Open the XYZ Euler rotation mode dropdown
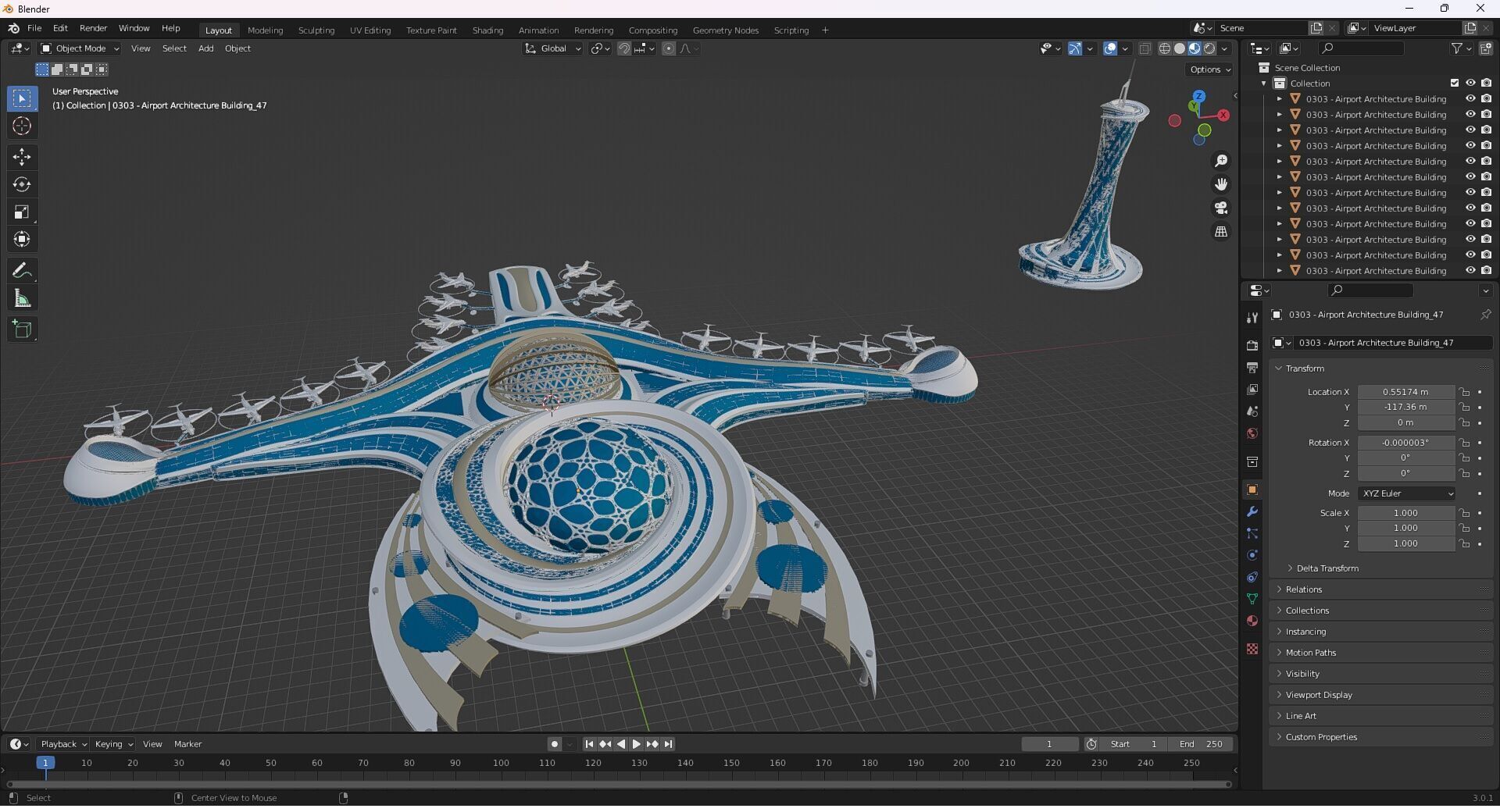Screen dimensions: 1500x812 pyautogui.click(x=1406, y=493)
